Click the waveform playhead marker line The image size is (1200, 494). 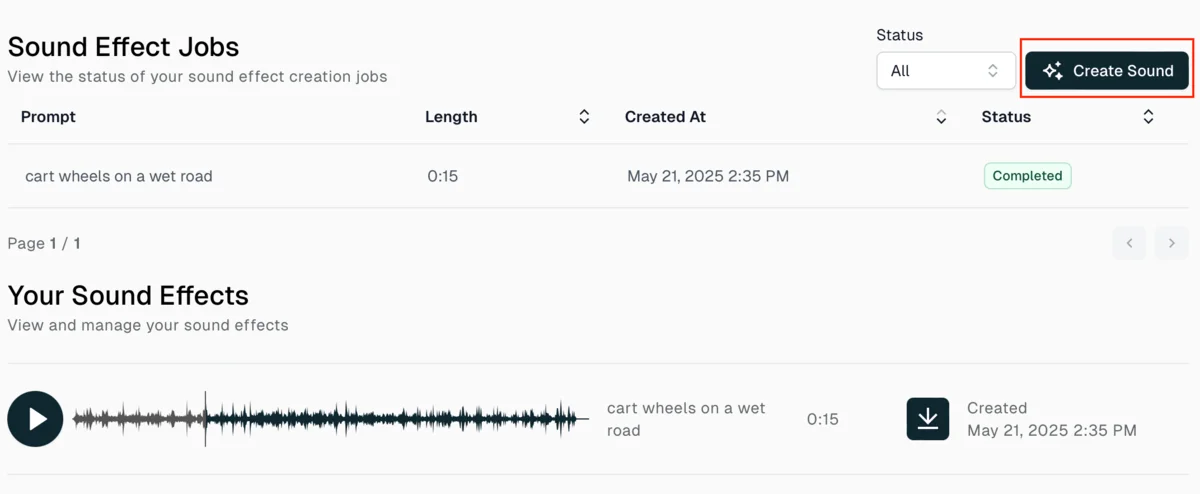coord(206,419)
